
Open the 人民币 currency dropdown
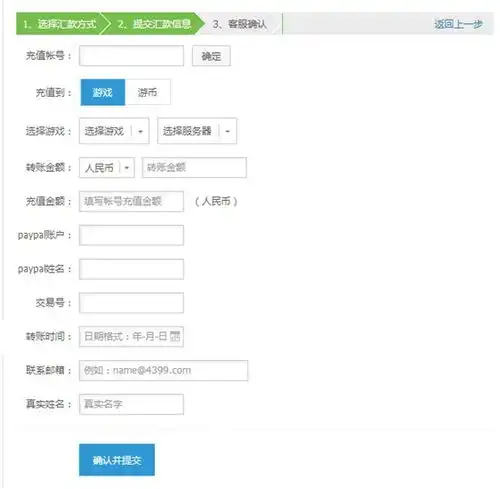pos(107,167)
